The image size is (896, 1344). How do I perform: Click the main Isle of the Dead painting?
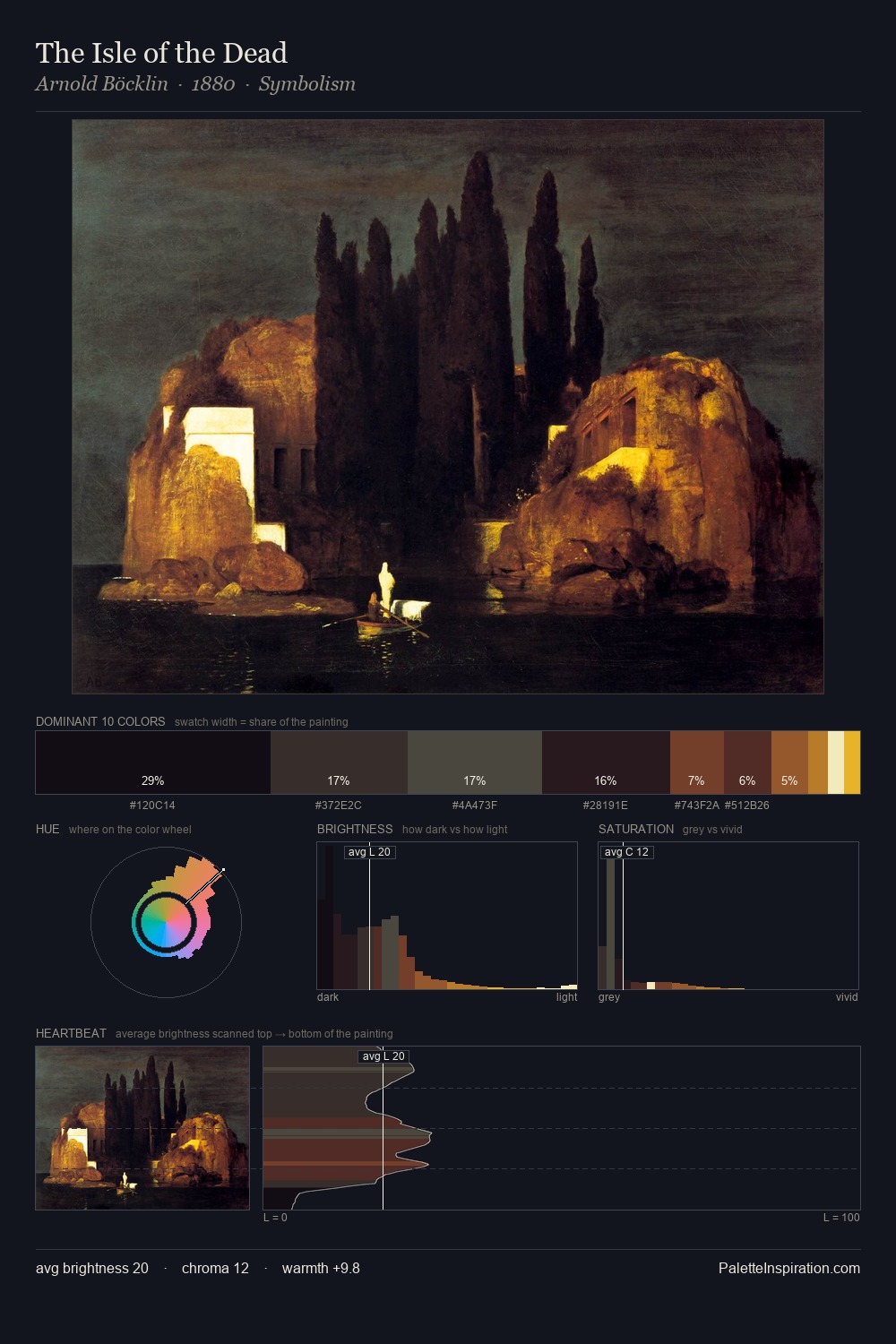coord(448,407)
